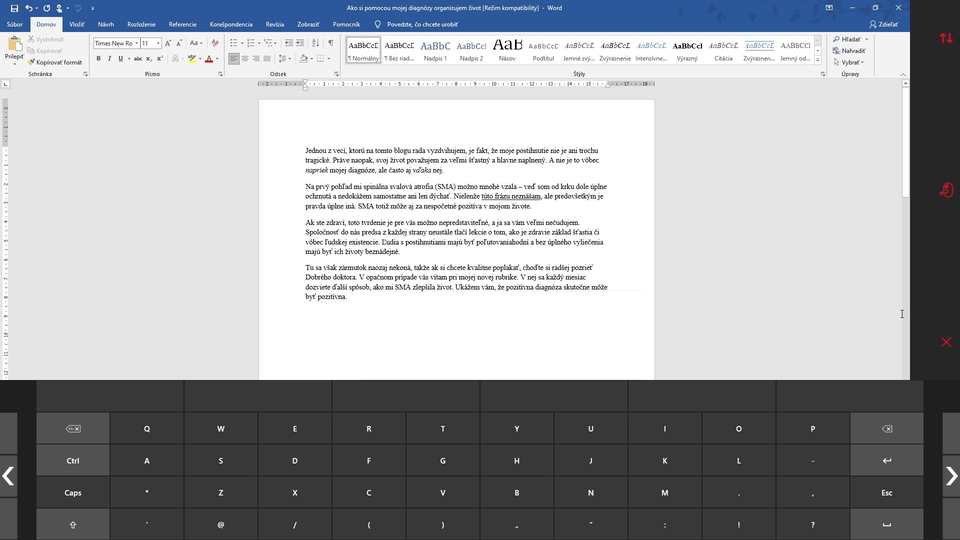This screenshot has width=960, height=540.
Task: Align paragraph to the right
Action: (256, 59)
